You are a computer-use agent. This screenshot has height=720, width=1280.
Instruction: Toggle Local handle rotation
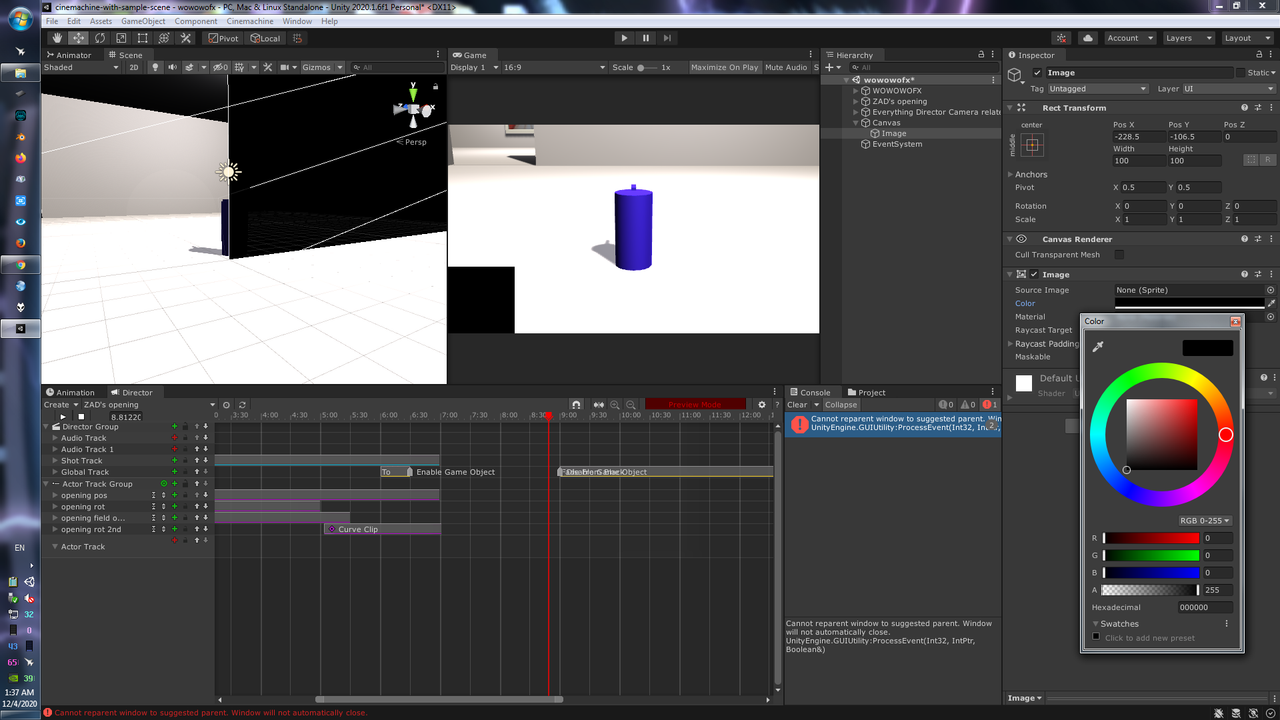click(265, 38)
